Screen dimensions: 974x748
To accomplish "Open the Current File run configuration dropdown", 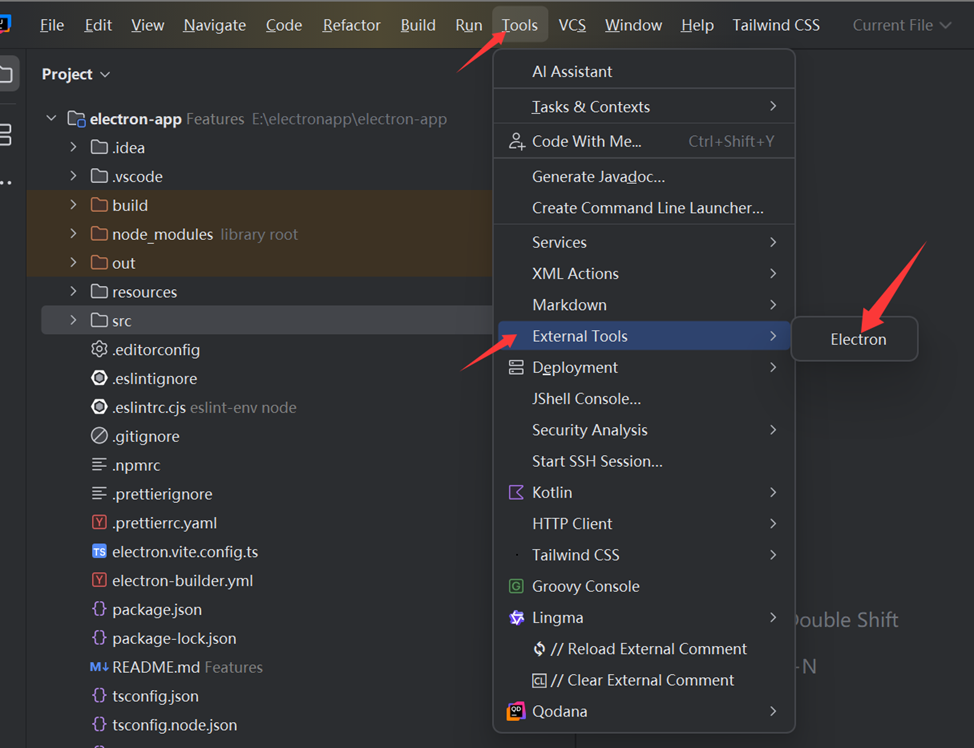I will [901, 25].
